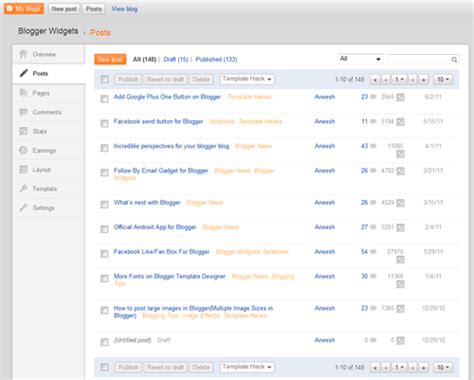Check the Untitled post draft checkbox
474x380 pixels.
pyautogui.click(x=104, y=342)
